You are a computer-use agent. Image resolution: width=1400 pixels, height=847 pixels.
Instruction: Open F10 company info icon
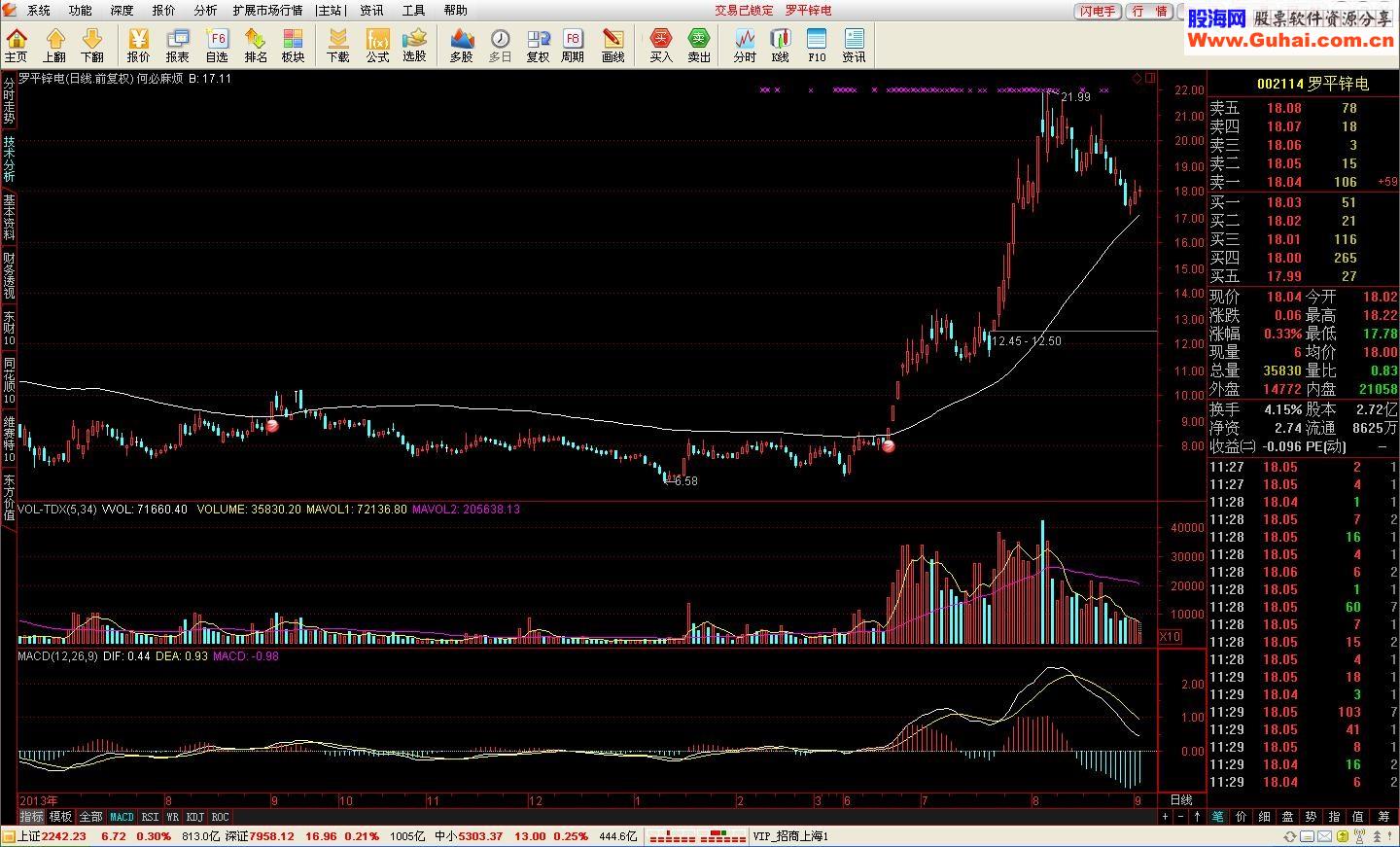817,46
